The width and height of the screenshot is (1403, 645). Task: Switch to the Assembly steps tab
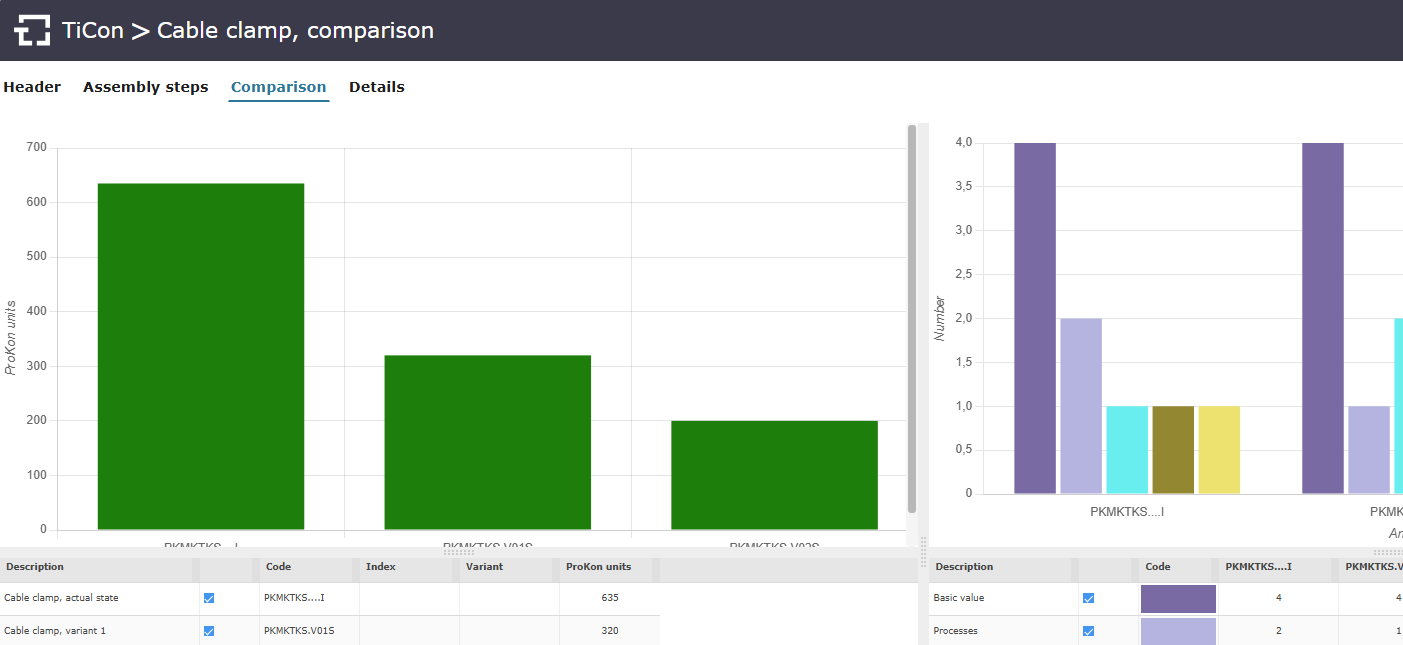pos(145,87)
